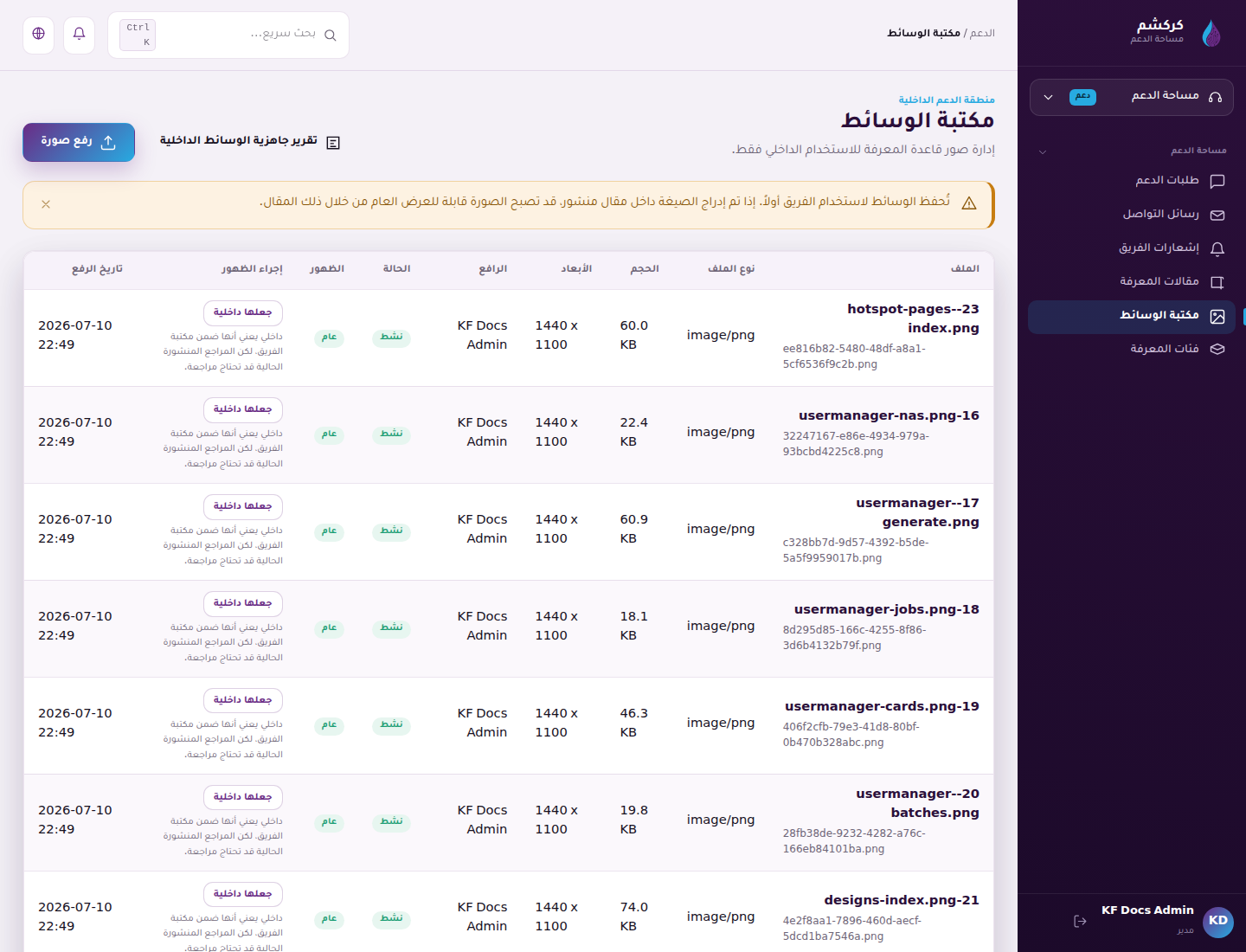Click the مكتبة الوسائط image icon
1246x952 pixels.
click(x=1217, y=316)
